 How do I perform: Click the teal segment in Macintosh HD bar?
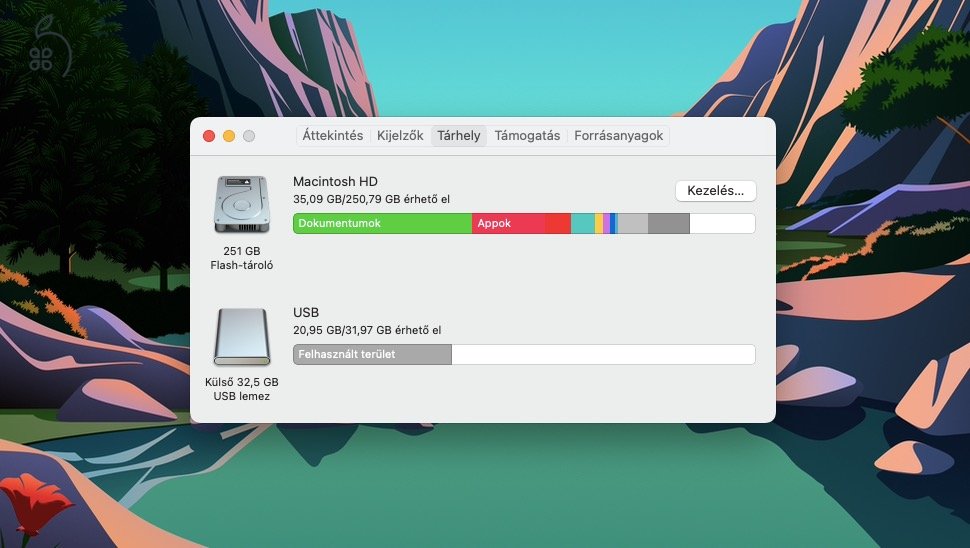(x=583, y=223)
